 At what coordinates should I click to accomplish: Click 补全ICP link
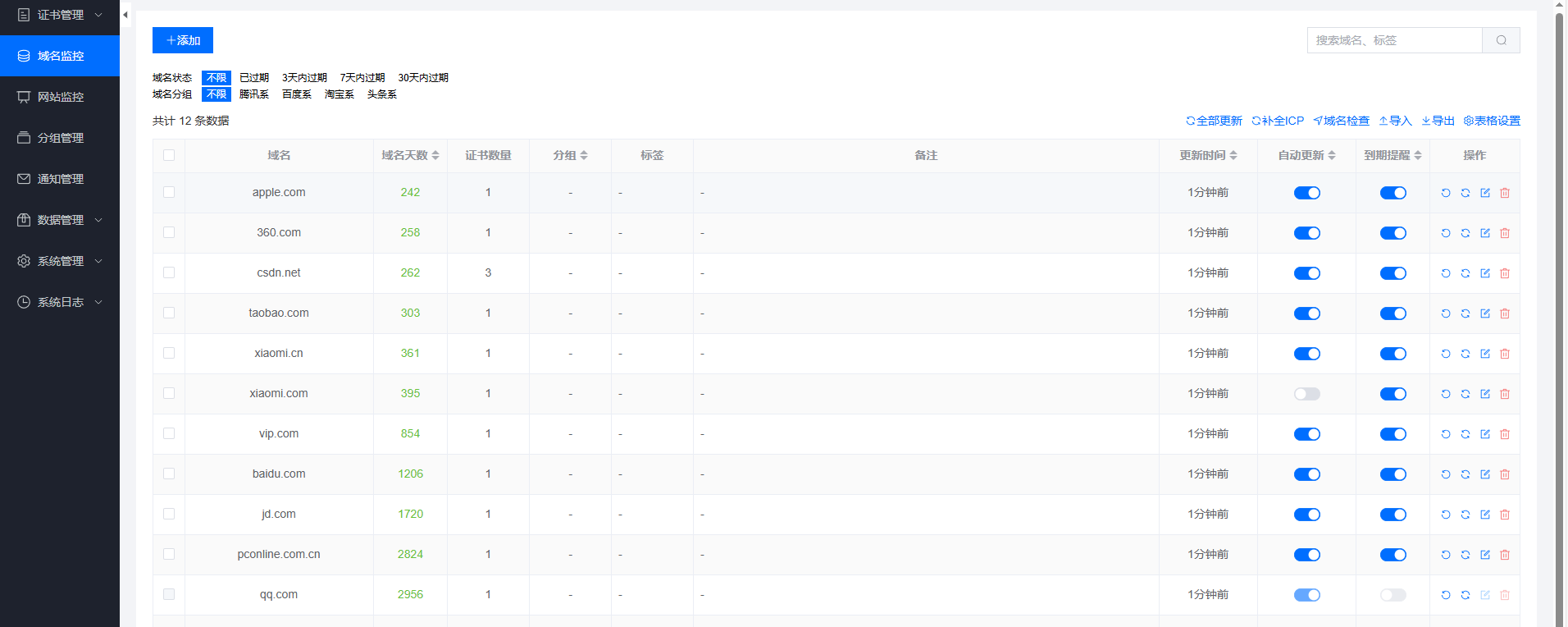click(1278, 121)
